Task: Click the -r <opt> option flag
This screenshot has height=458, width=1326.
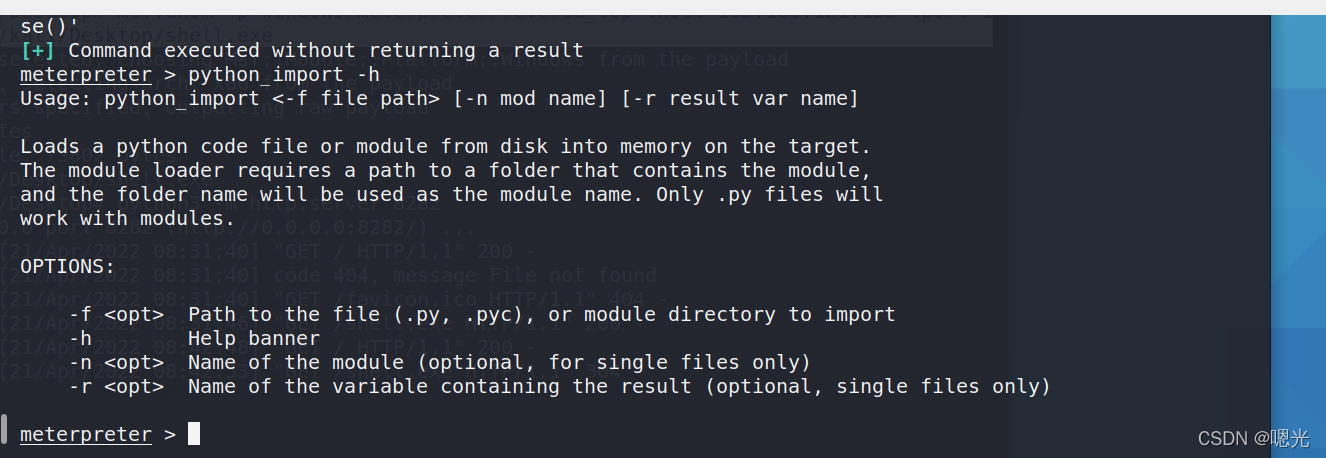Action: coord(116,387)
